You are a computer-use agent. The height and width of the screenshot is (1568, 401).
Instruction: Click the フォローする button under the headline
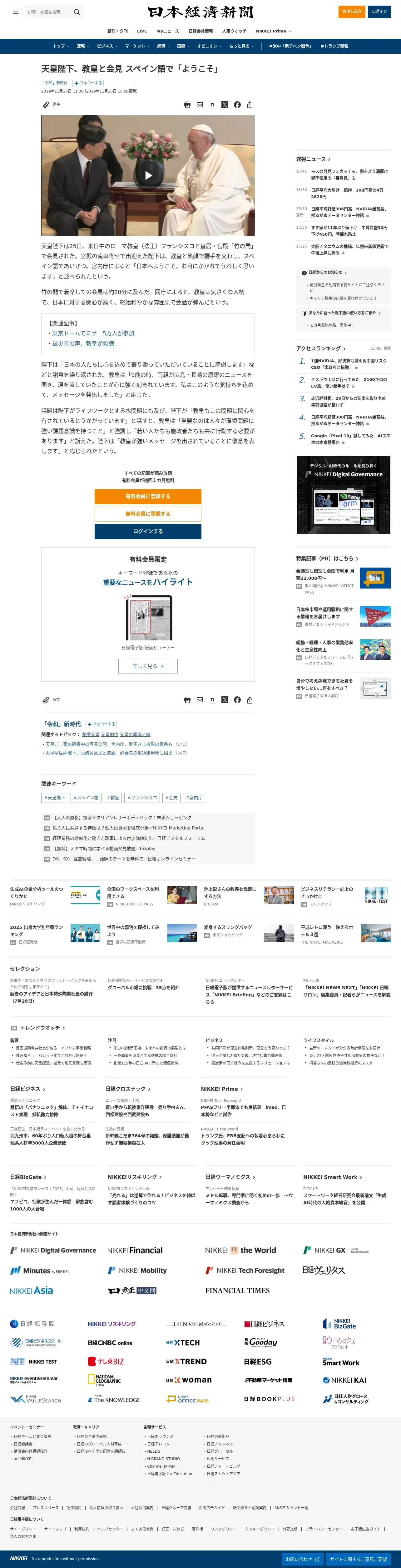[88, 83]
